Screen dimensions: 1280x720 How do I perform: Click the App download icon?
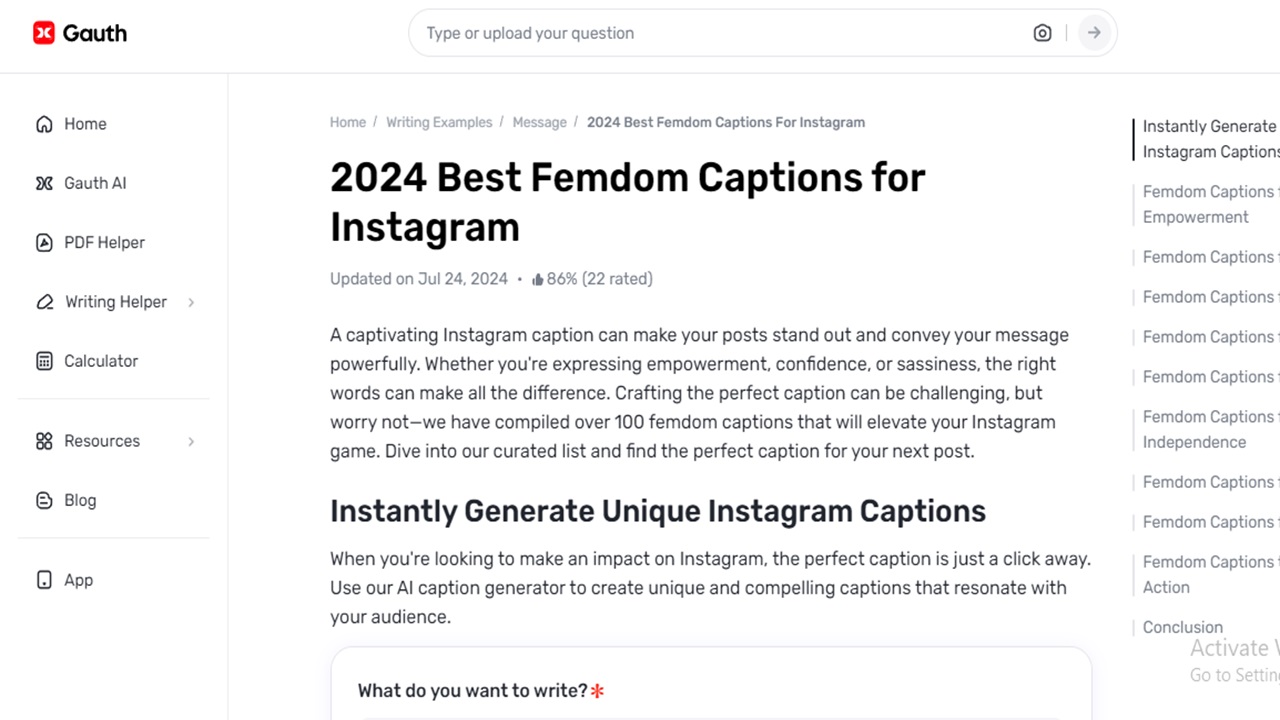(44, 579)
